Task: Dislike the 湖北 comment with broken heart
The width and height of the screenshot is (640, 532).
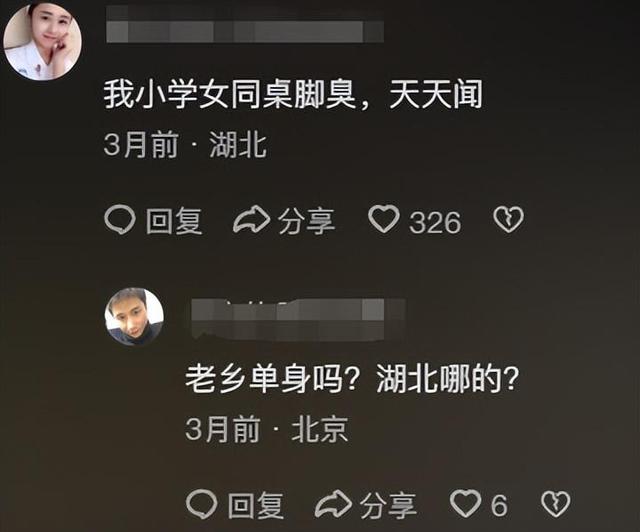Action: 508,219
